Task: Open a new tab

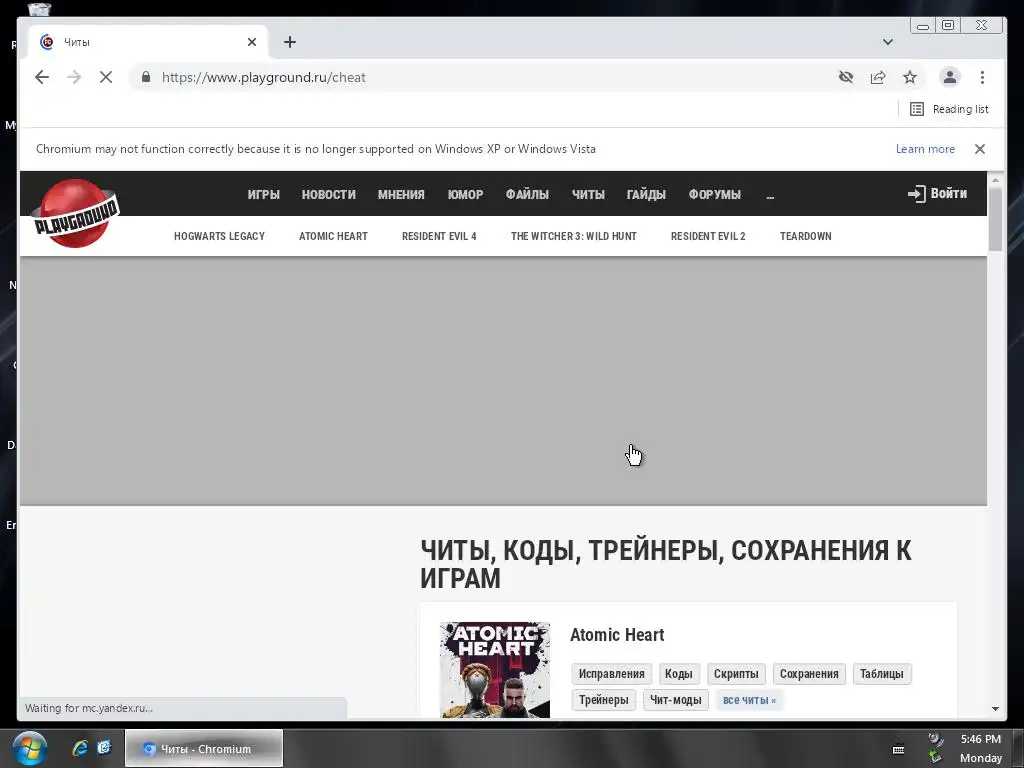Action: coord(290,42)
